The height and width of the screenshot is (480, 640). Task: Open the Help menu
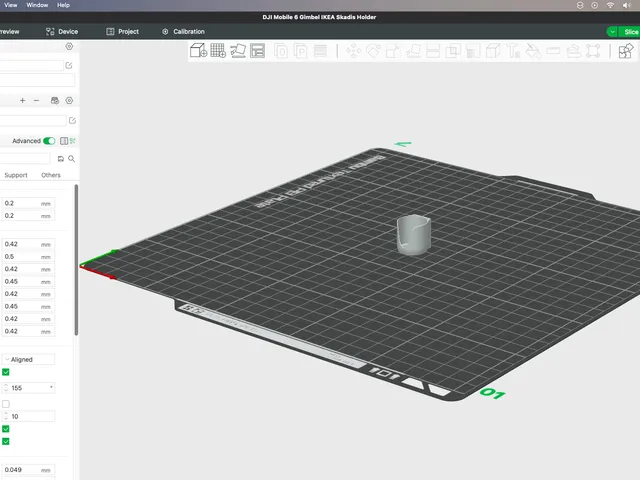pyautogui.click(x=63, y=5)
